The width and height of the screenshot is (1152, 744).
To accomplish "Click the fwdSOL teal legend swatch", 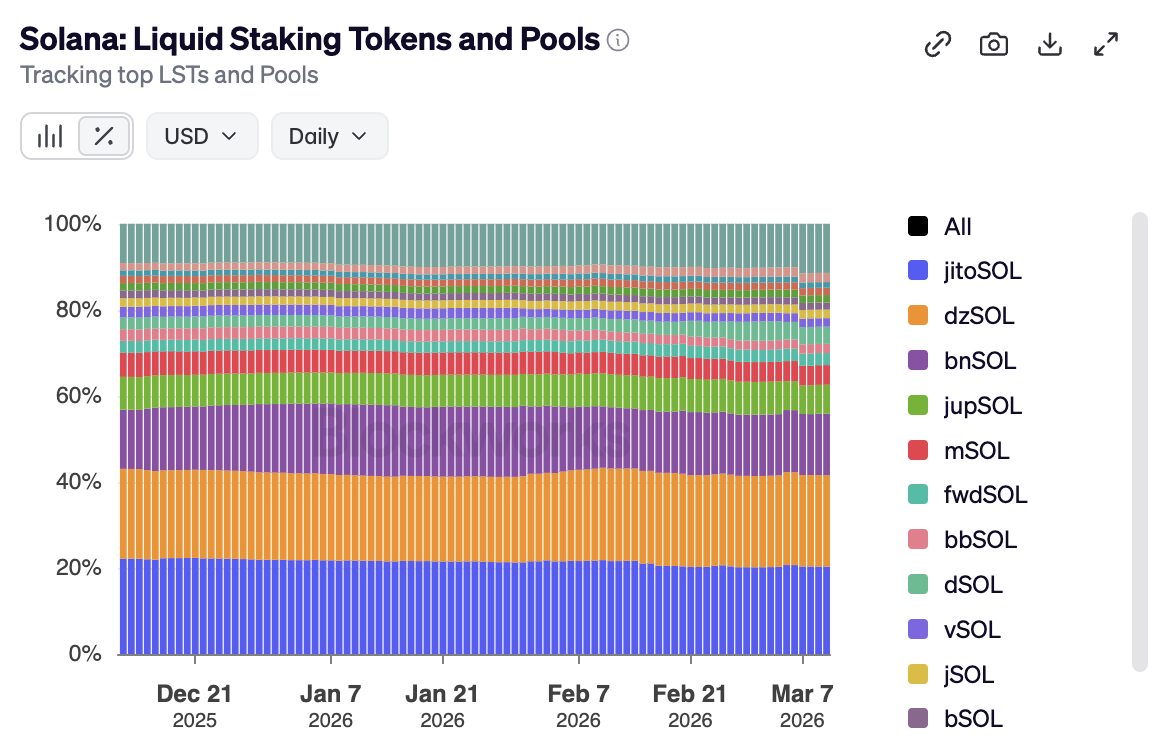I will [x=917, y=495].
